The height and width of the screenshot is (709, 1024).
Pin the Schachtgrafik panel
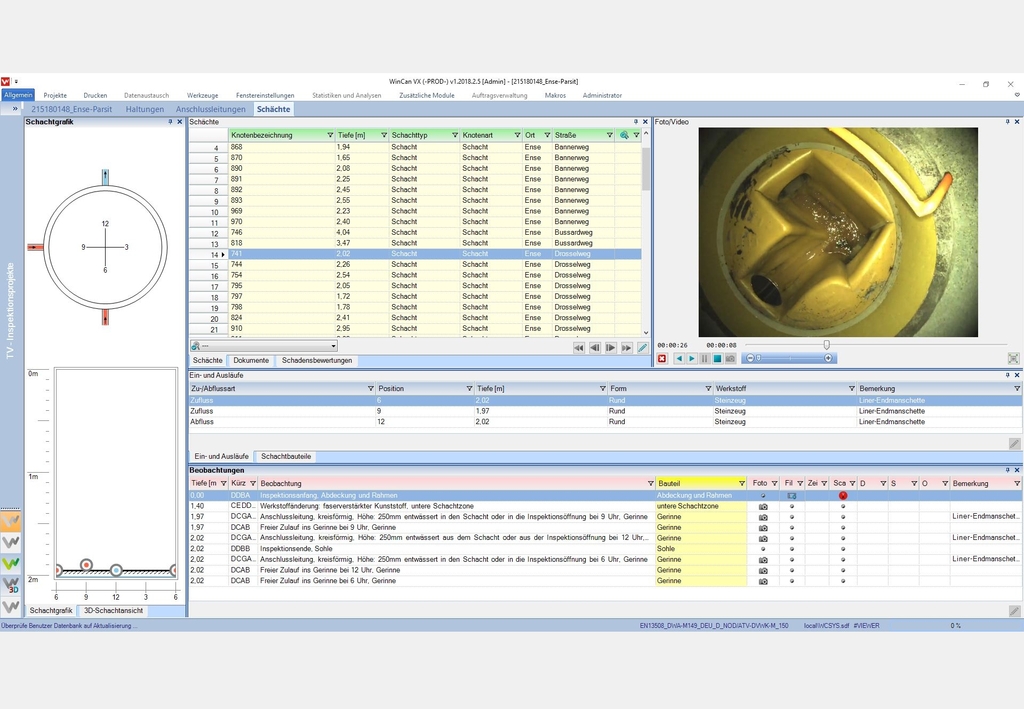point(169,122)
